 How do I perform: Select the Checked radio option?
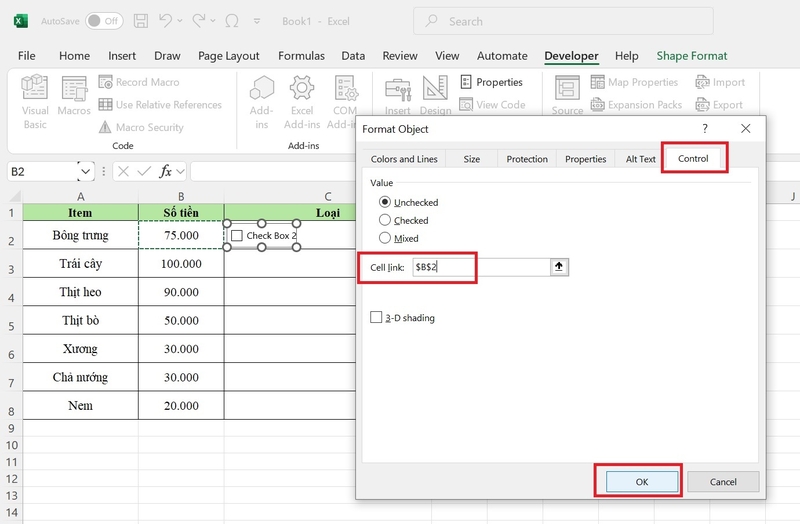[x=404, y=220]
